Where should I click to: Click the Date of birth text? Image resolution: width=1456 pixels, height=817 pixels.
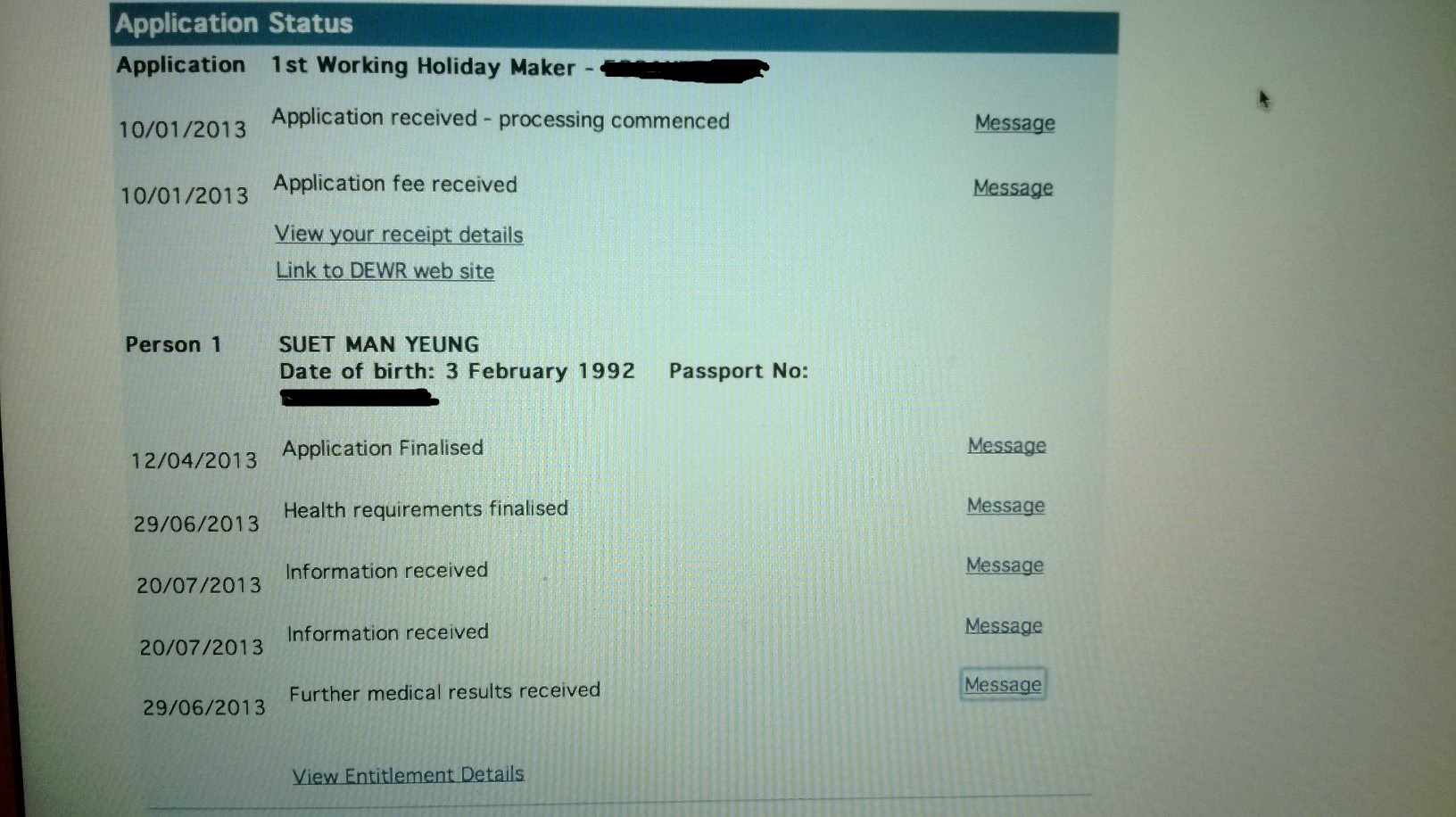point(457,371)
